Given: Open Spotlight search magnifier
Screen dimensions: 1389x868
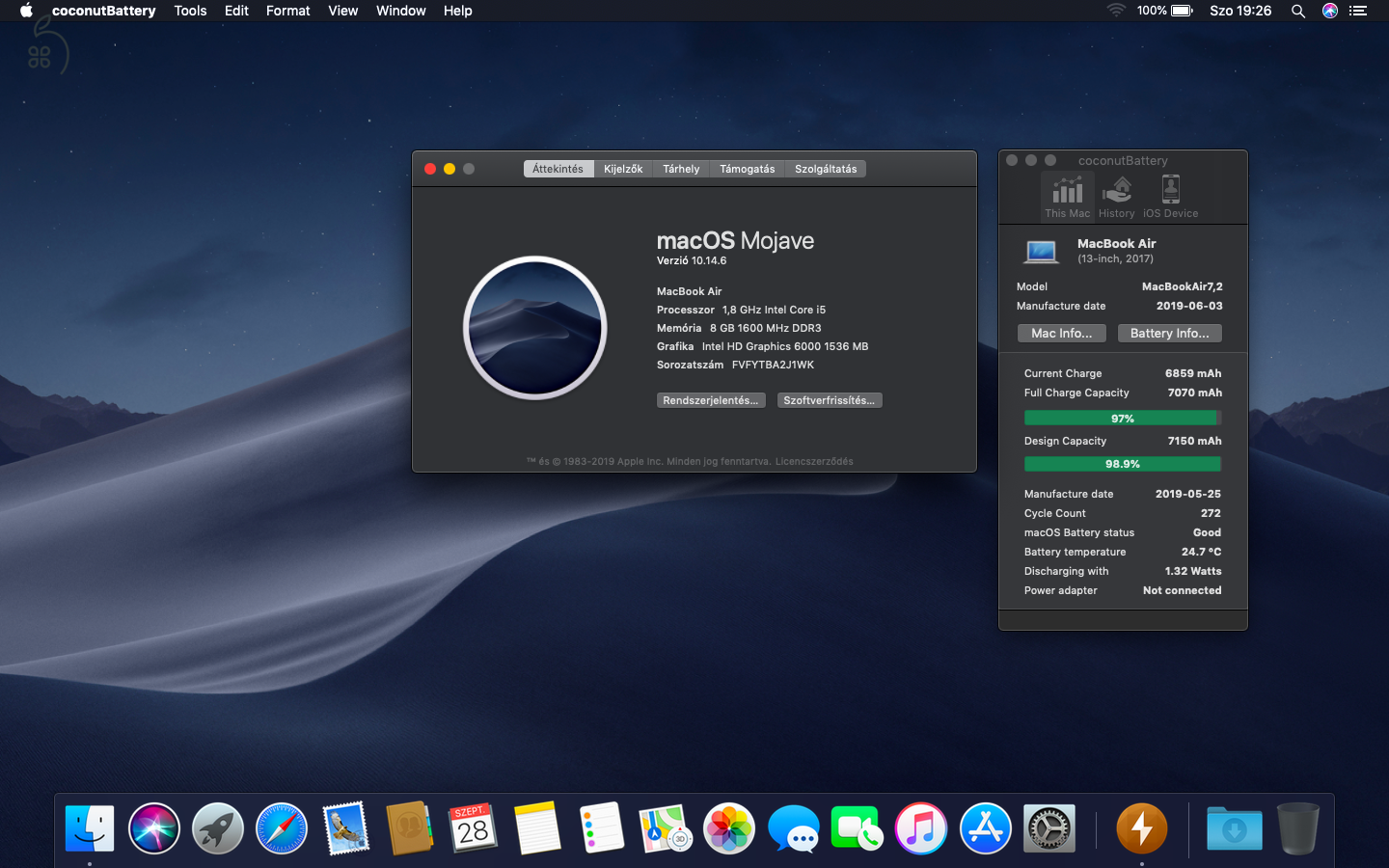Looking at the screenshot, I should 1298,11.
